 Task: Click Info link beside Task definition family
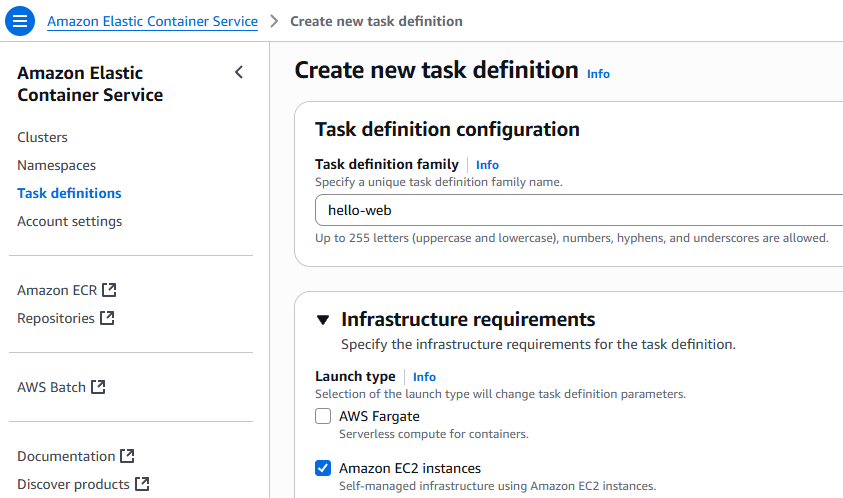pyautogui.click(x=487, y=165)
